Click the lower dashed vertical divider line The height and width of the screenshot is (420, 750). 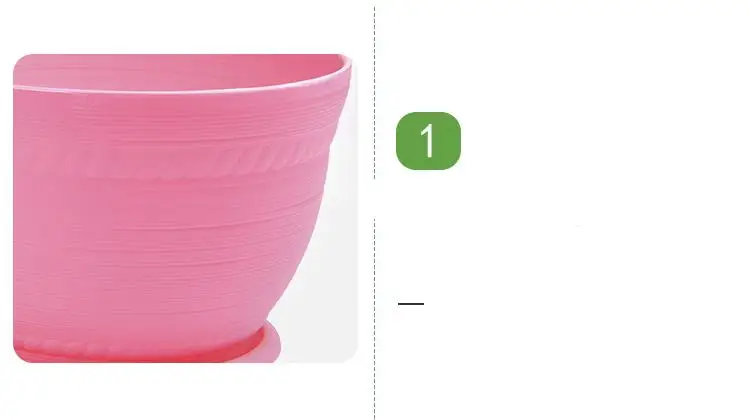tap(375, 319)
